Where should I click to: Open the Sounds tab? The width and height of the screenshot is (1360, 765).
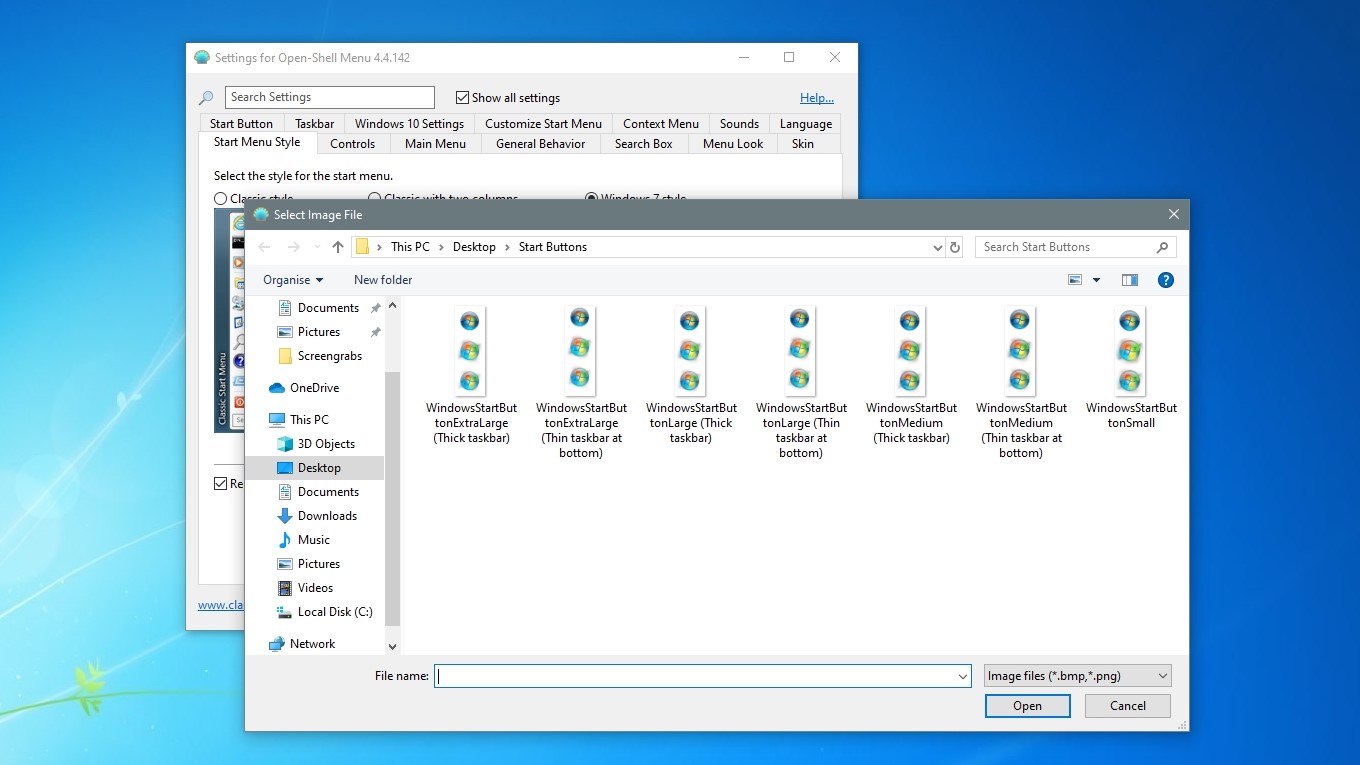739,124
